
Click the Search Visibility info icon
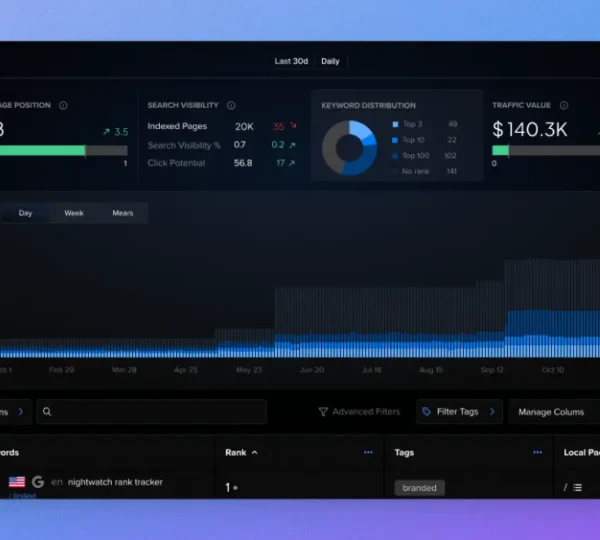231,105
